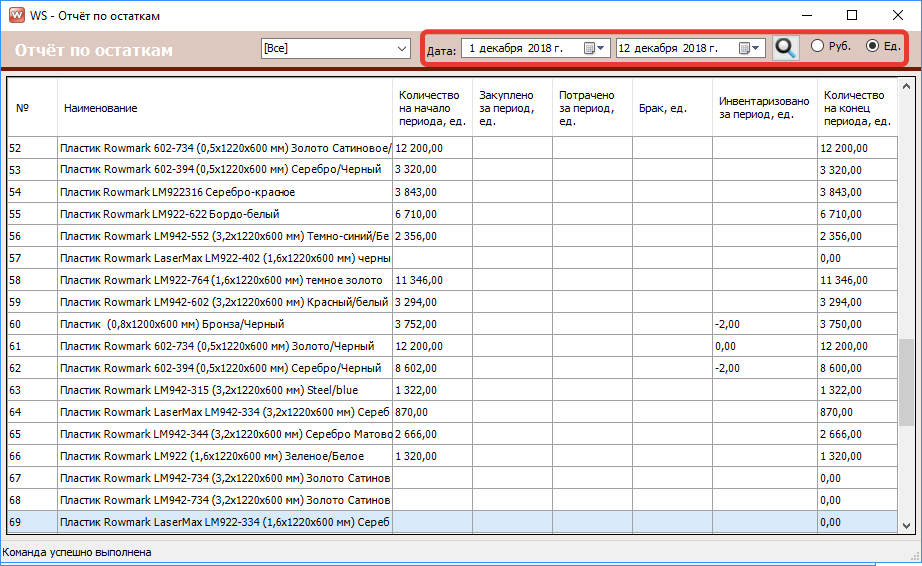Click end quantity 8 600,00 cell
Image resolution: width=922 pixels, height=566 pixels.
pyautogui.click(x=857, y=368)
